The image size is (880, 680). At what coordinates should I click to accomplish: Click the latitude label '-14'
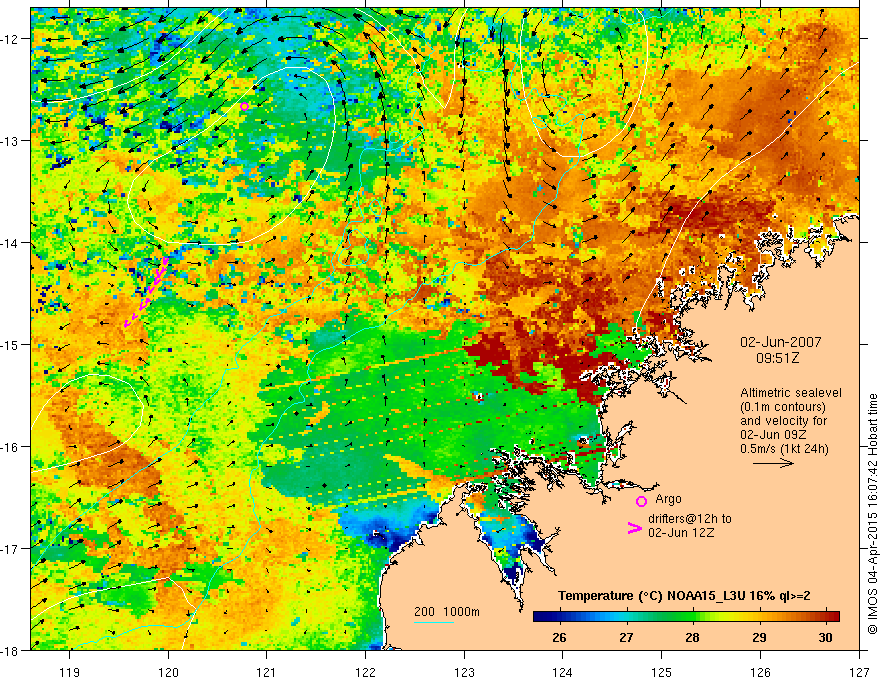(12, 243)
